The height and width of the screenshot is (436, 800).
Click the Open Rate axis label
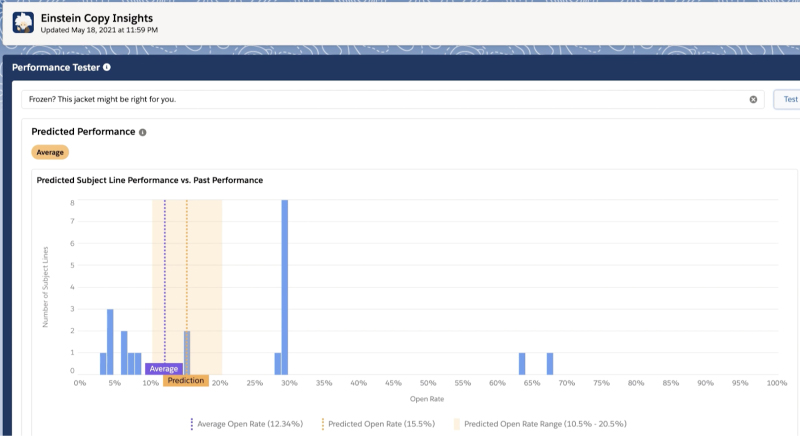pyautogui.click(x=427, y=399)
